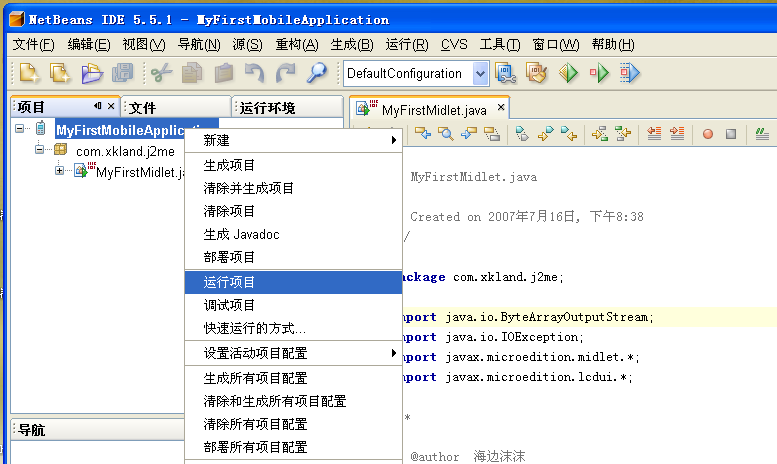Click the Find magnifier icon in main toolbar
Viewport: 777px width, 464px height.
point(317,73)
